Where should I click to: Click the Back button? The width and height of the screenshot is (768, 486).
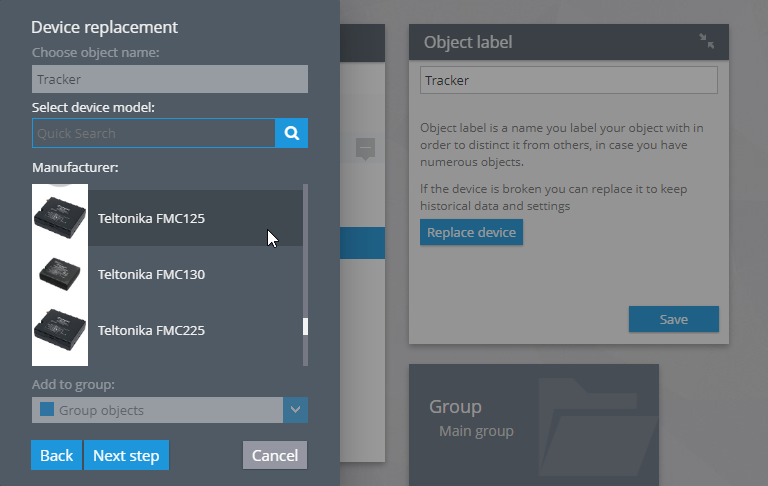[x=56, y=455]
